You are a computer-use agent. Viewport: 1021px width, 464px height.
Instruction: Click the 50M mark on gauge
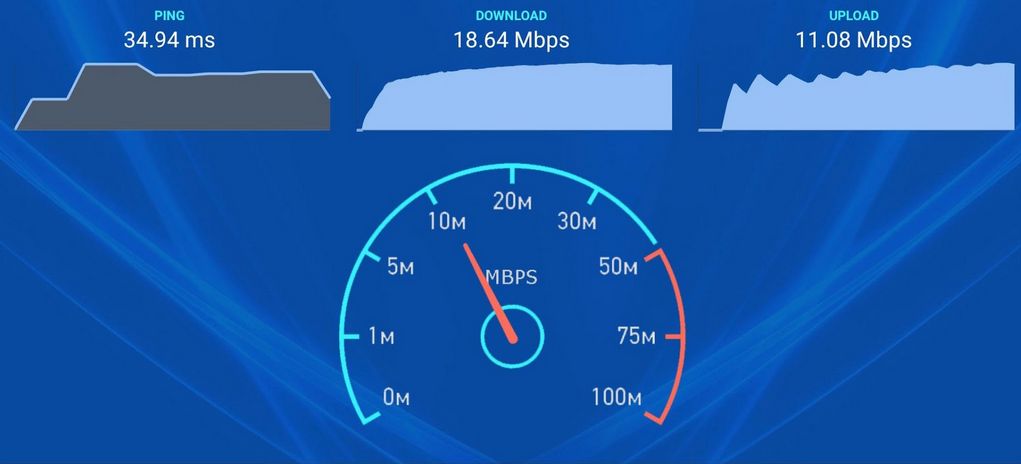[x=618, y=266]
